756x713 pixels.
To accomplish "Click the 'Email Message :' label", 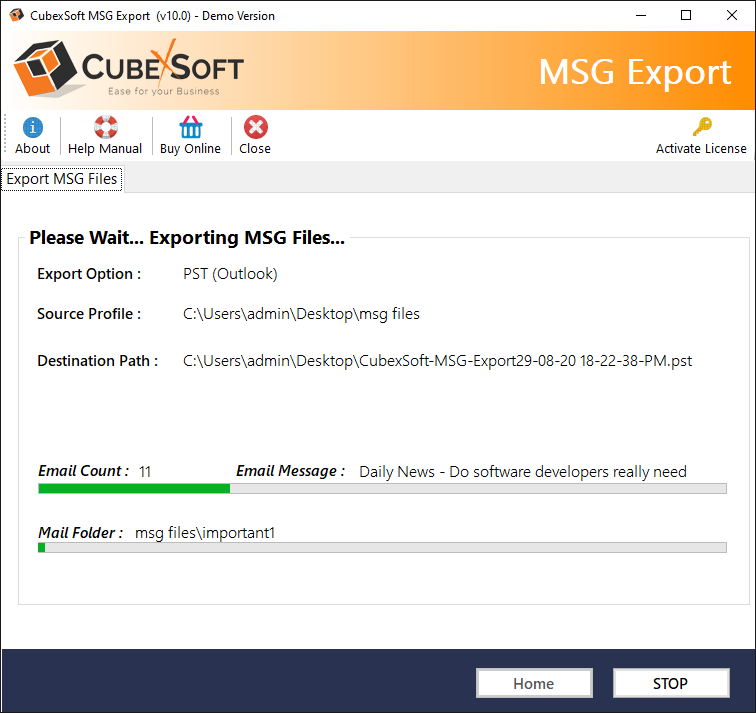I will coord(290,471).
